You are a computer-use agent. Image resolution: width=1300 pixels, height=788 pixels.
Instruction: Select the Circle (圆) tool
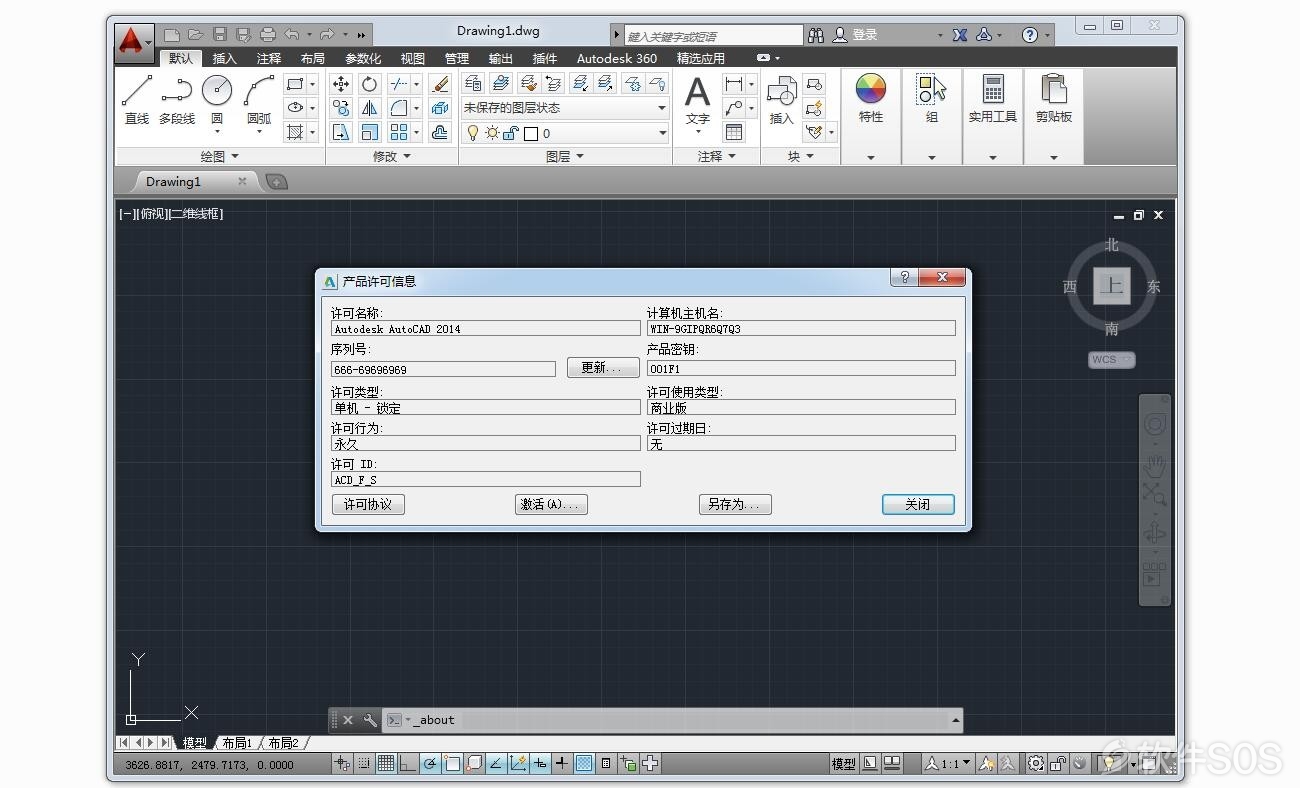(217, 99)
